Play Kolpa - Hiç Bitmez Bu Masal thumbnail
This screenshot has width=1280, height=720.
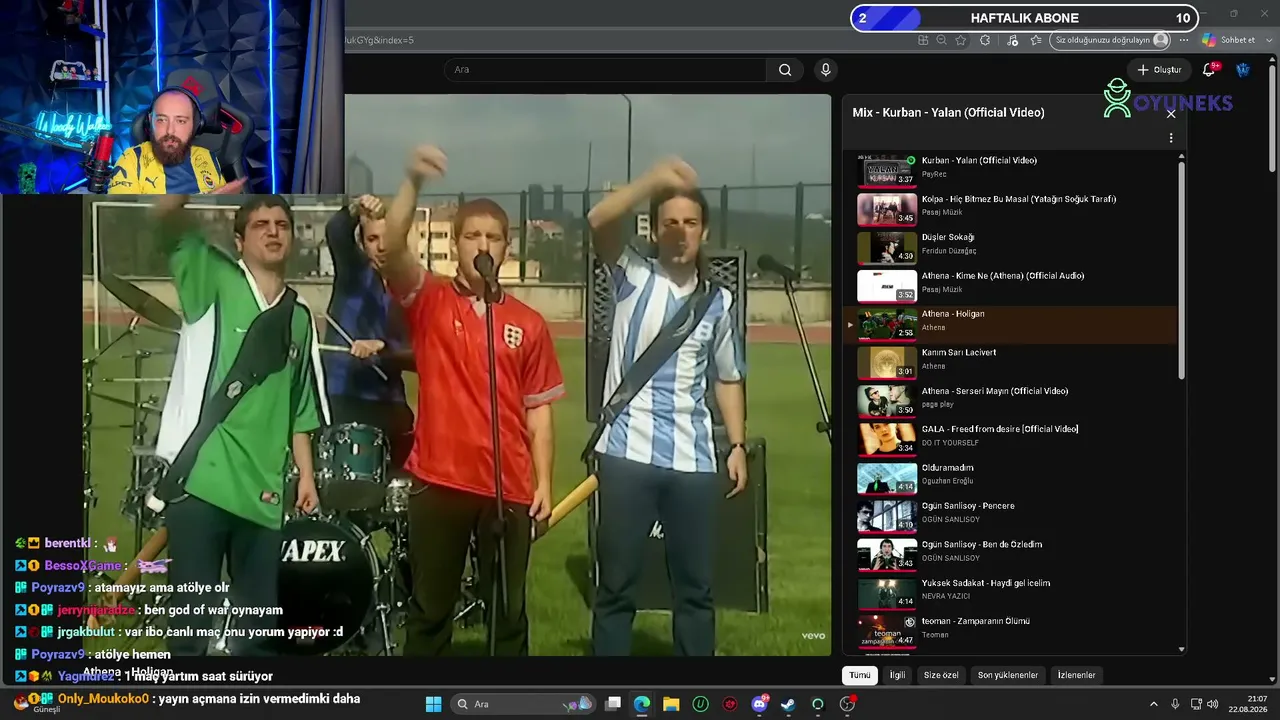coord(887,209)
